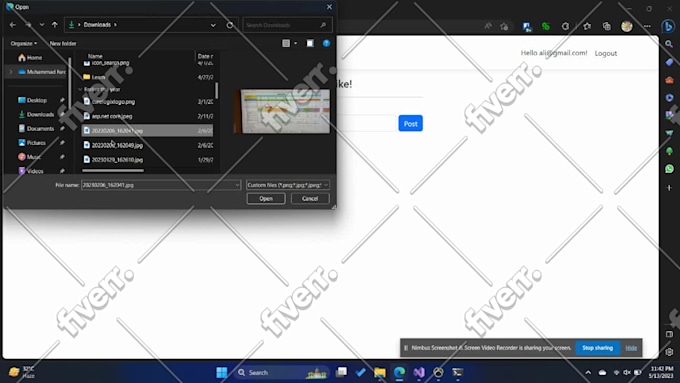Click the Logout link
This screenshot has width=680, height=383.
click(x=606, y=53)
